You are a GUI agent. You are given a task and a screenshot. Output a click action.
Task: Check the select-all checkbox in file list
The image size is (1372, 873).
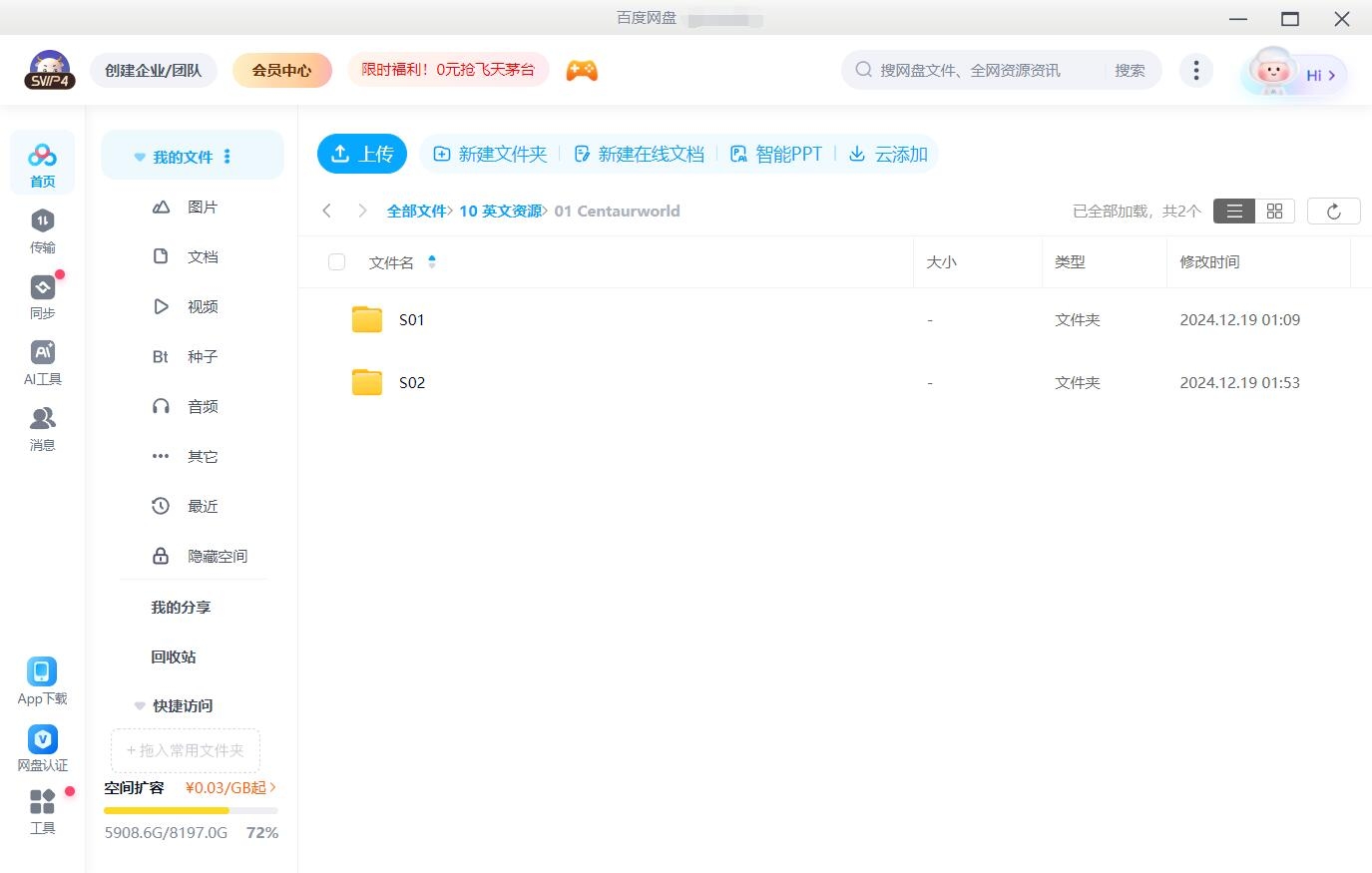tap(336, 261)
